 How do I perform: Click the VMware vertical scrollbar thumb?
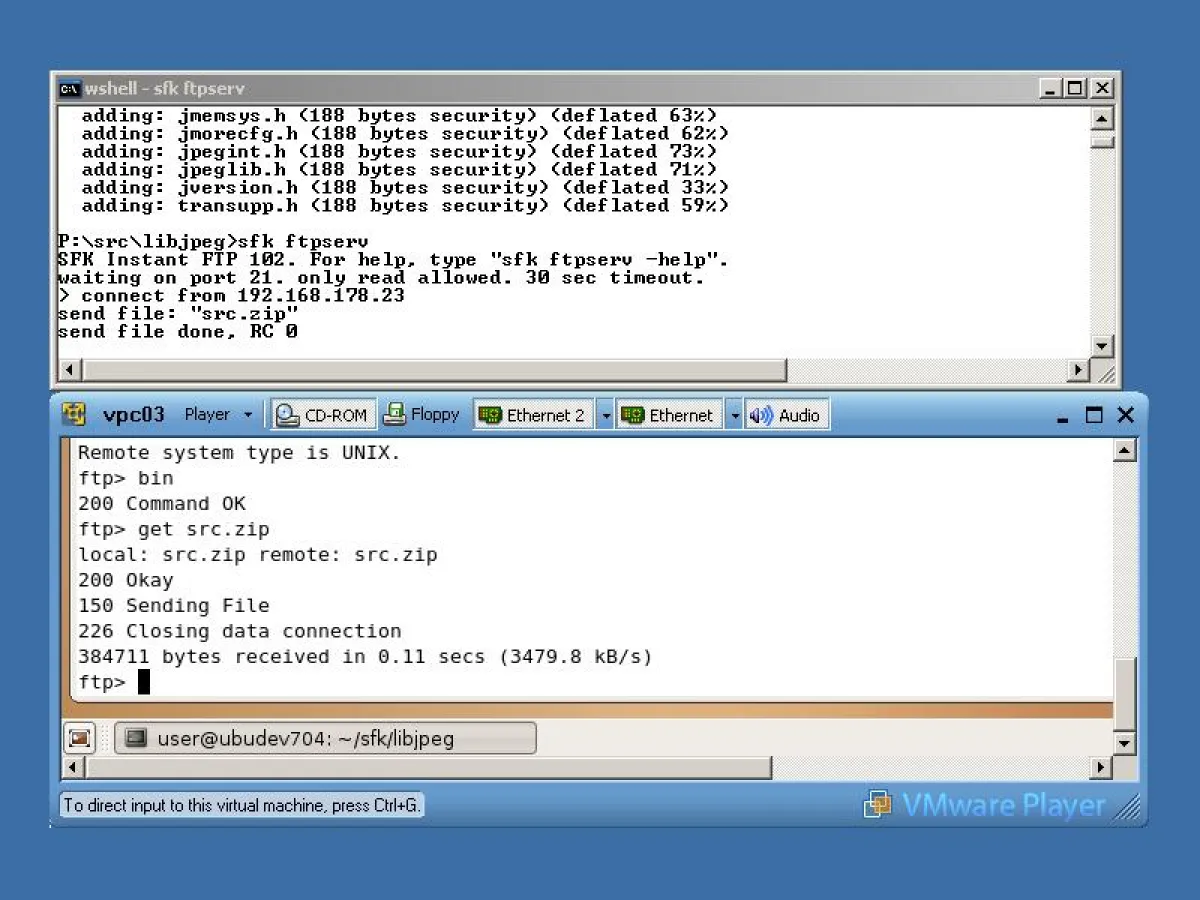[x=1125, y=694]
